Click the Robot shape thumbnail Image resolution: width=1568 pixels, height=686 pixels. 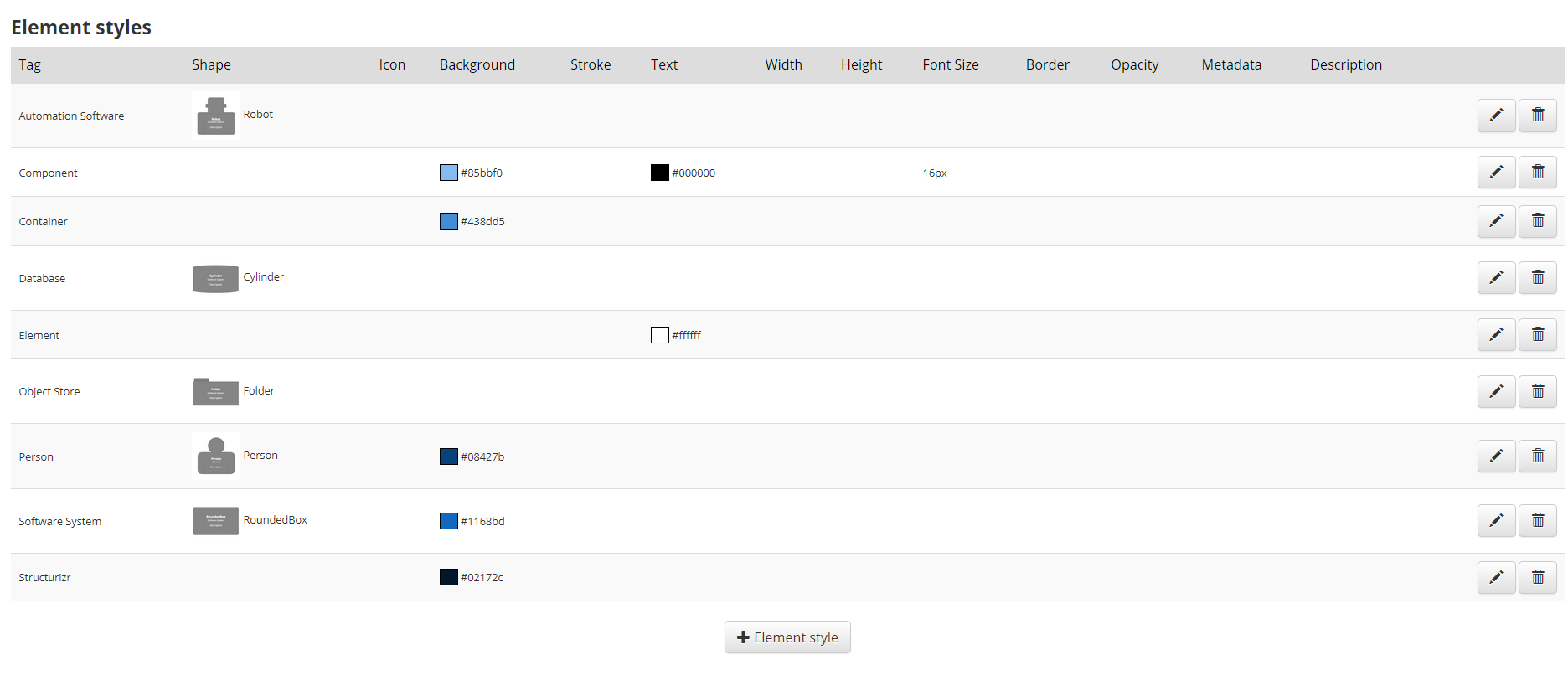pyautogui.click(x=216, y=116)
